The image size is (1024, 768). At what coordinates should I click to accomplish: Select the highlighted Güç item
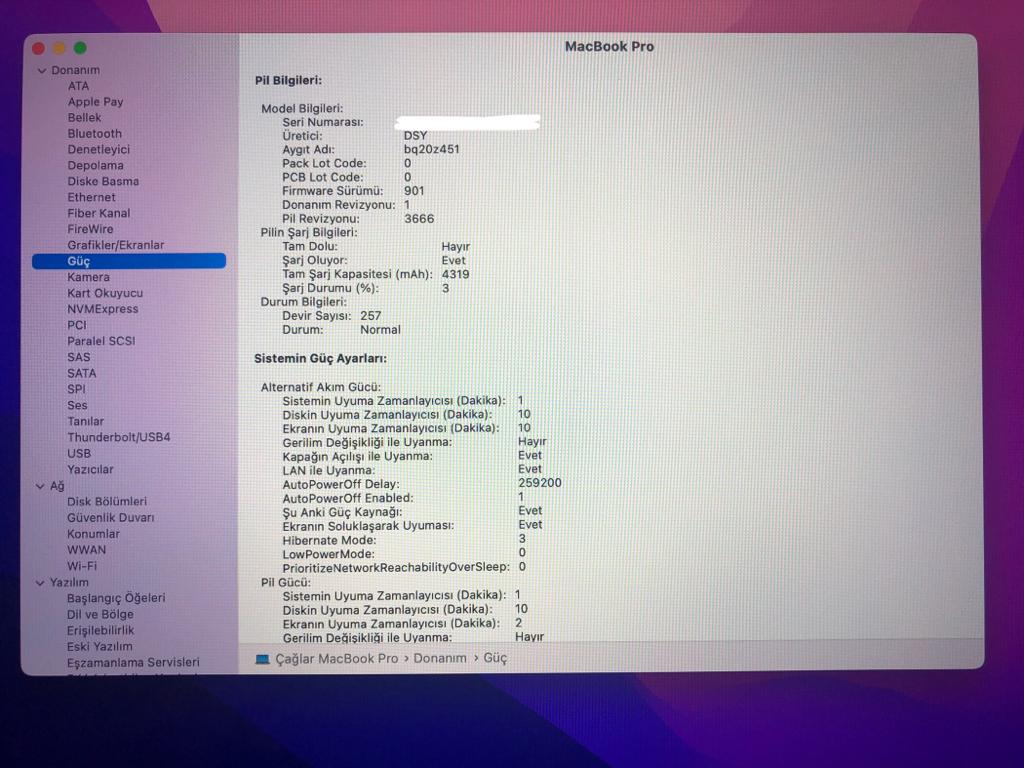click(79, 261)
